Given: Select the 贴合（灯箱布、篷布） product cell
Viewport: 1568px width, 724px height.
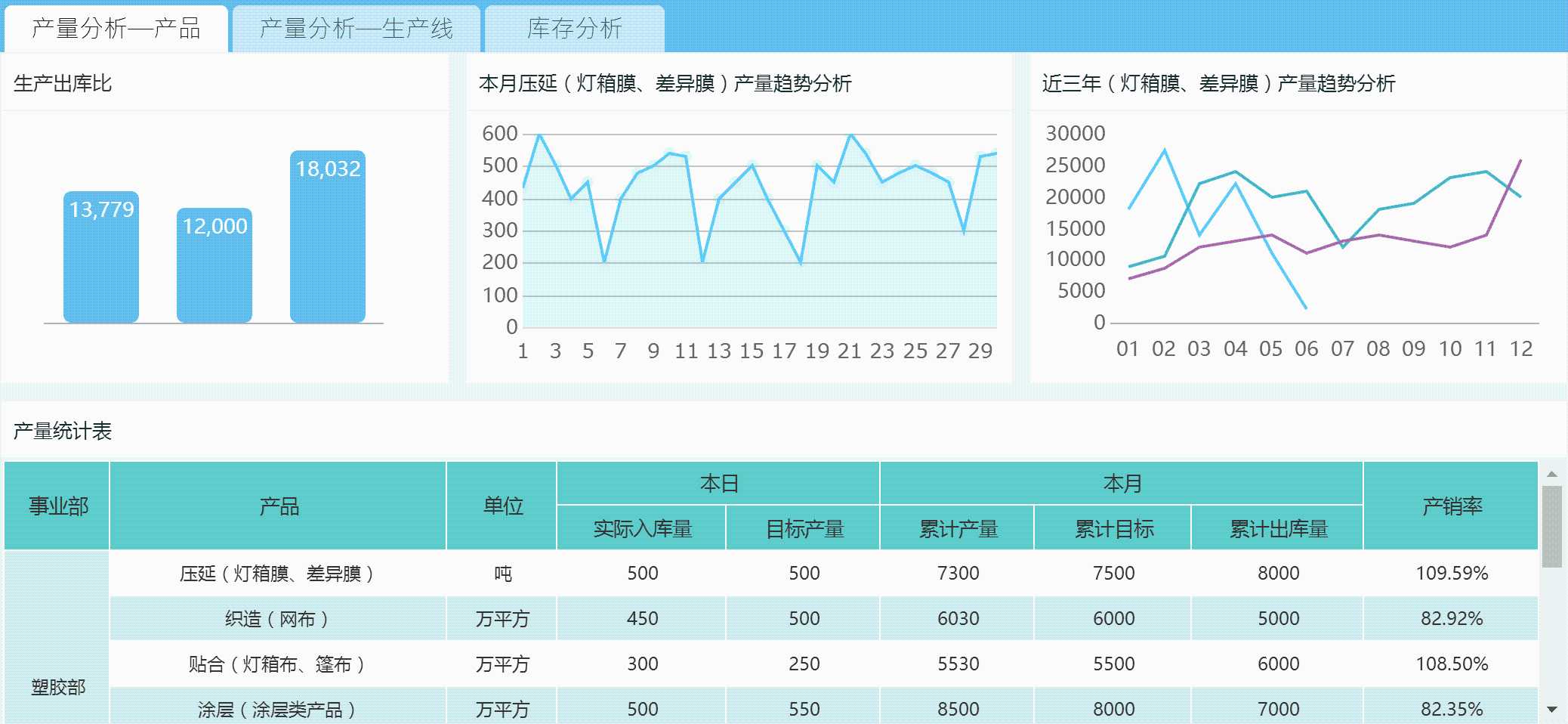Looking at the screenshot, I should pos(278,664).
